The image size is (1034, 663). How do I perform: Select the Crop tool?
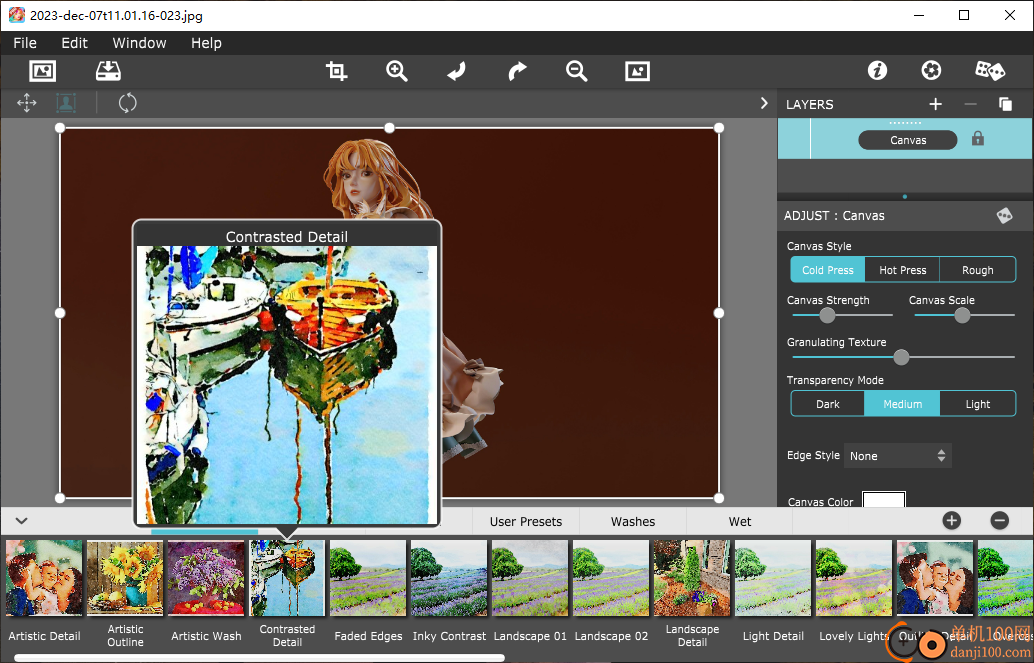pyautogui.click(x=336, y=71)
